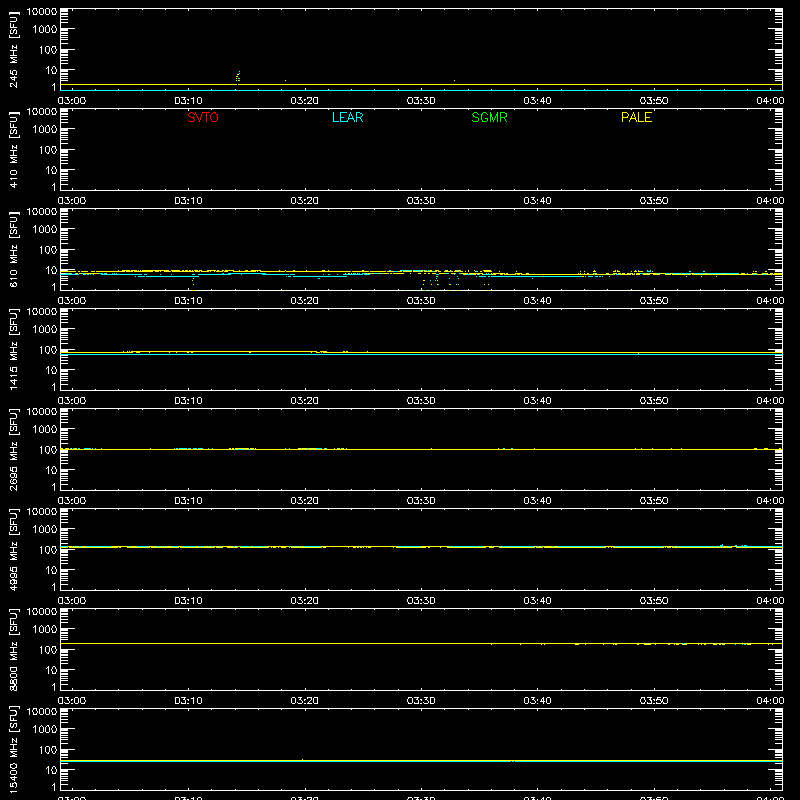Select the 8800 MHz [SFU] axis label
Image resolution: width=800 pixels, height=800 pixels.
(13, 649)
